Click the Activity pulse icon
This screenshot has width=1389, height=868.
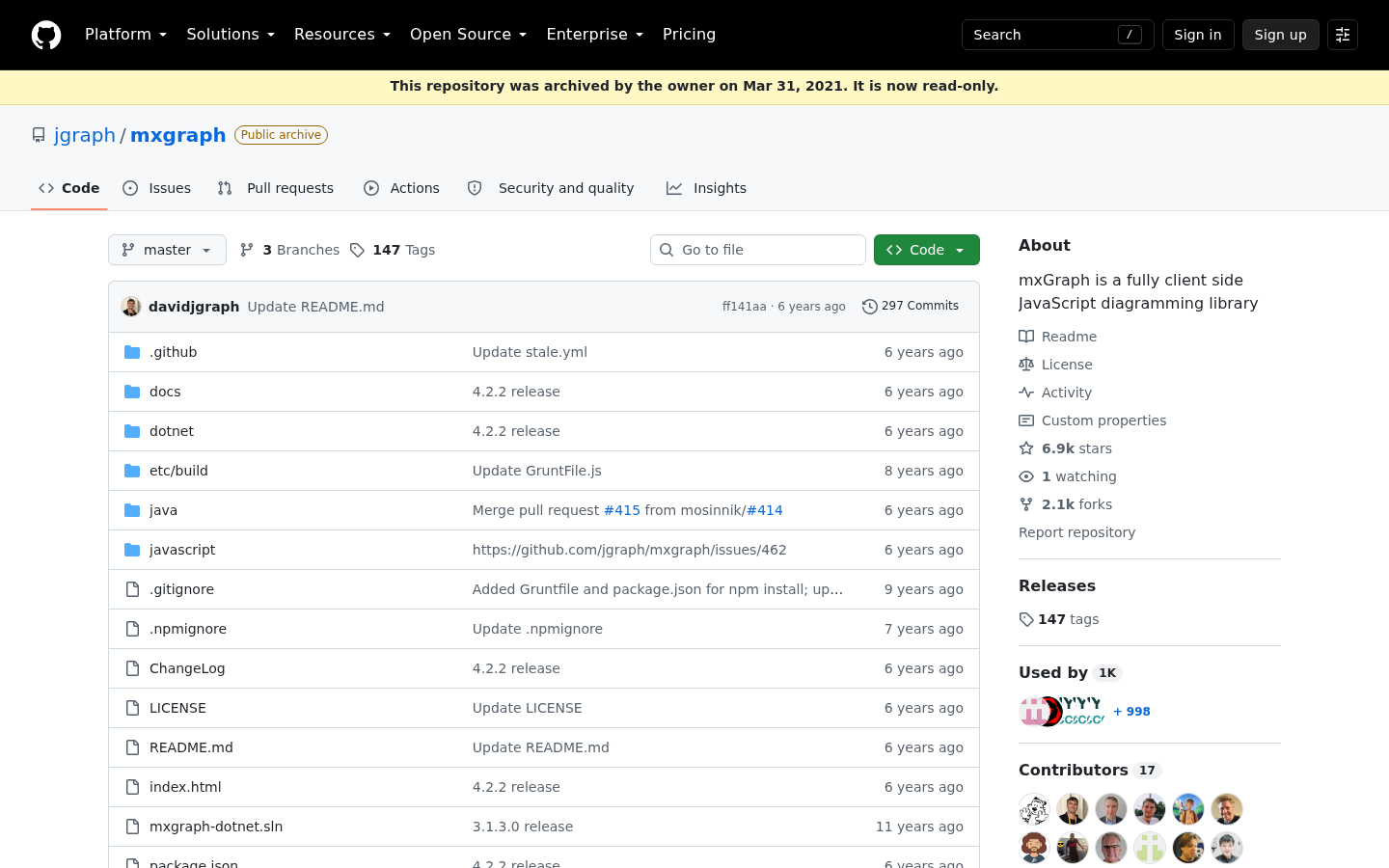(x=1026, y=393)
